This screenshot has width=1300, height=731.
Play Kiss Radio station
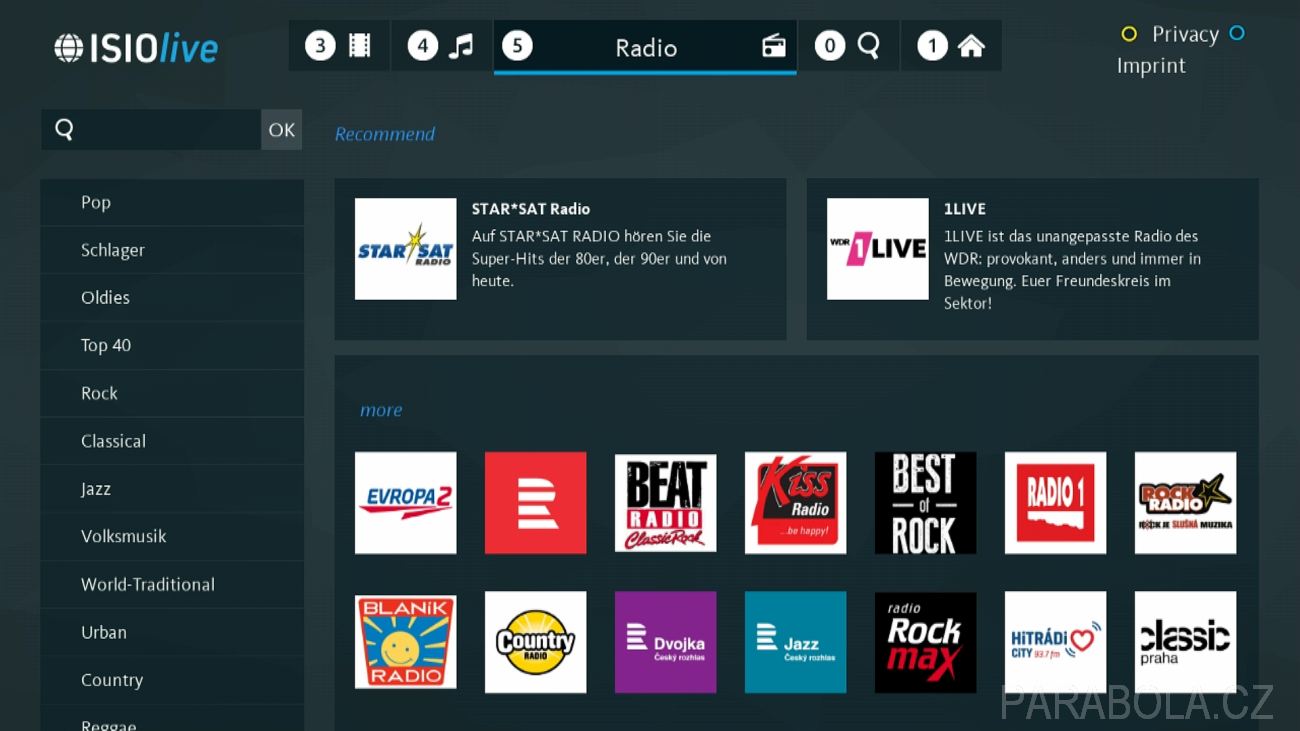coord(795,503)
